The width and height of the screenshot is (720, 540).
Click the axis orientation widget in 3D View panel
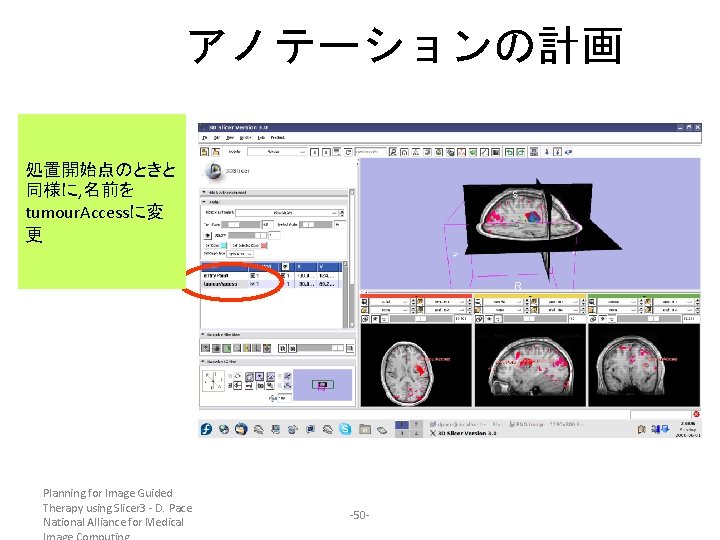click(213, 382)
